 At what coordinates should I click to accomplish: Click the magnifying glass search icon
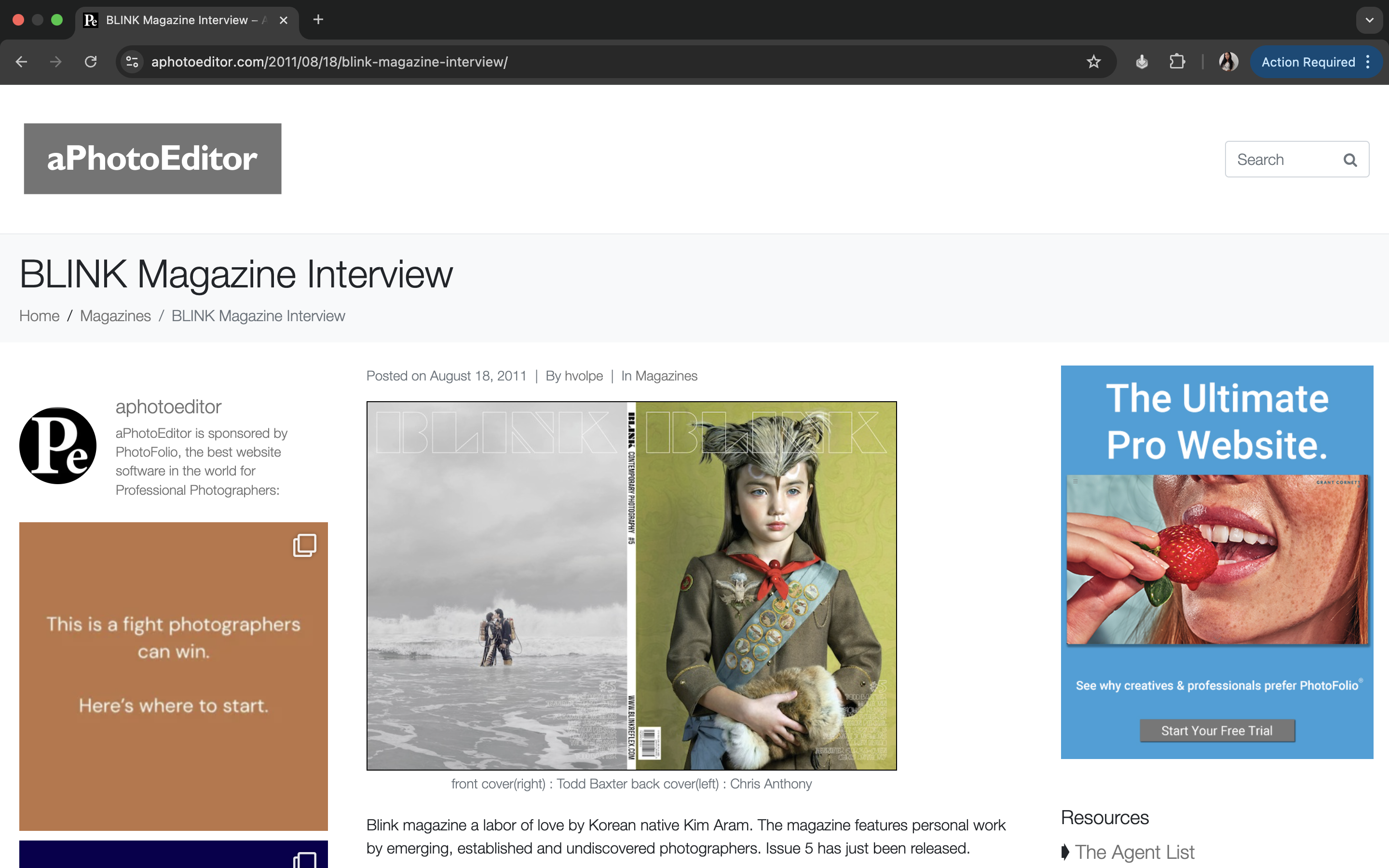(1350, 160)
